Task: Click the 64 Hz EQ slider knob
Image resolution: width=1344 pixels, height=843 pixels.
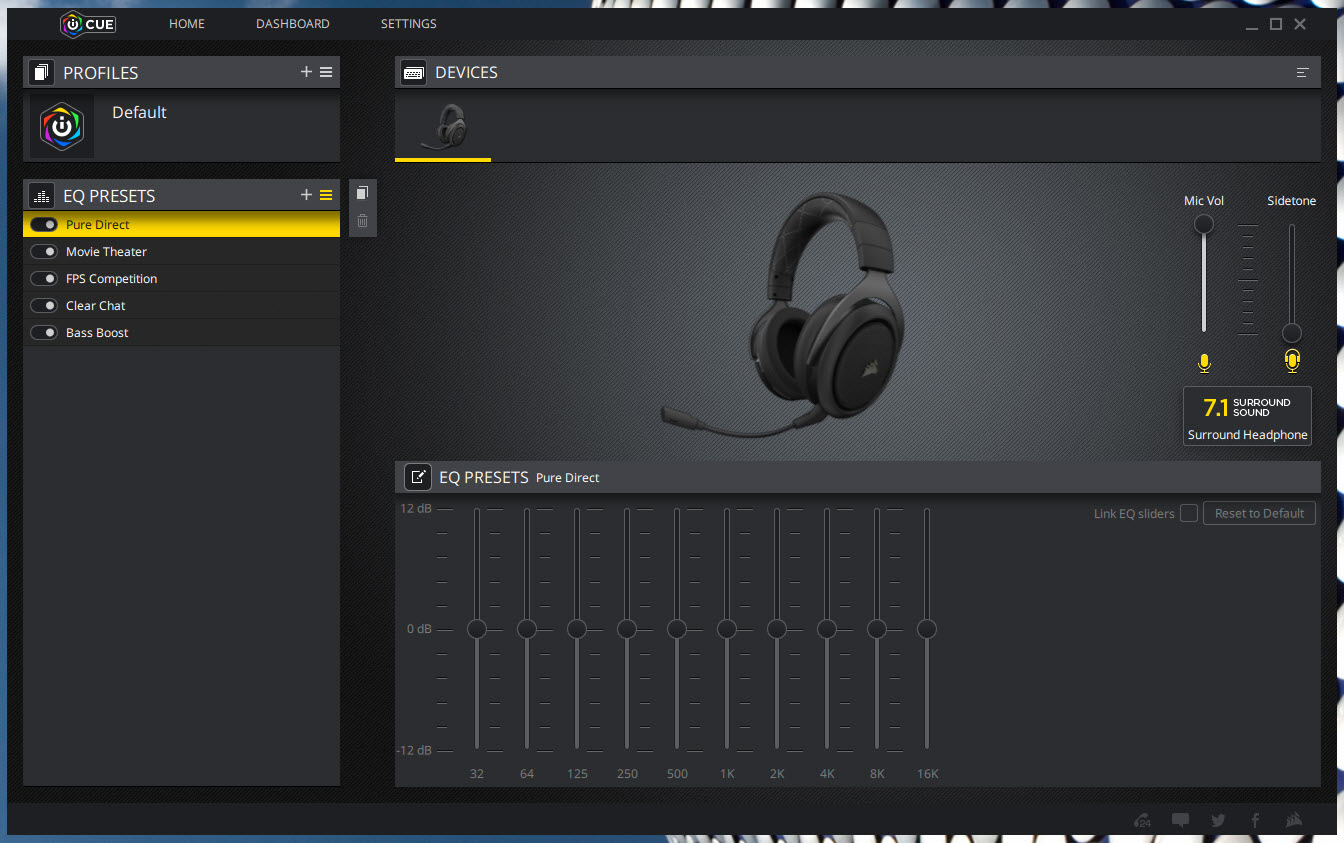Action: pos(527,629)
